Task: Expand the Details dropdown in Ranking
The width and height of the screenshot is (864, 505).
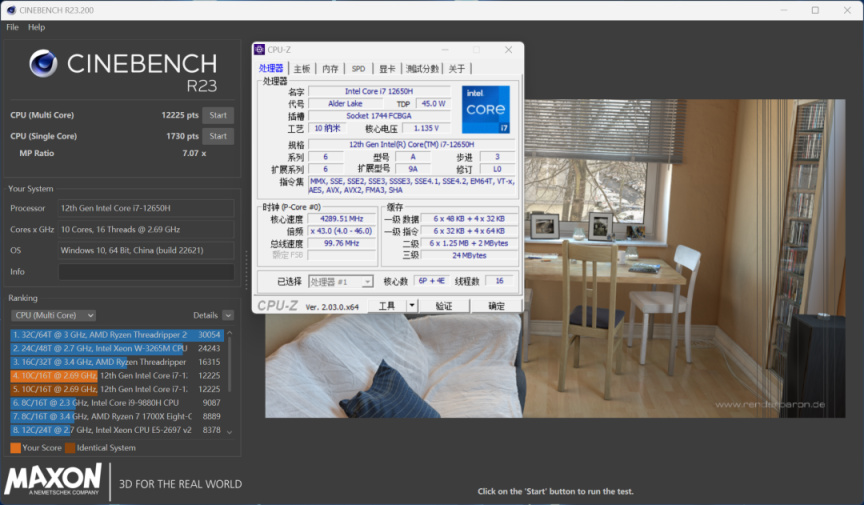Action: point(228,315)
